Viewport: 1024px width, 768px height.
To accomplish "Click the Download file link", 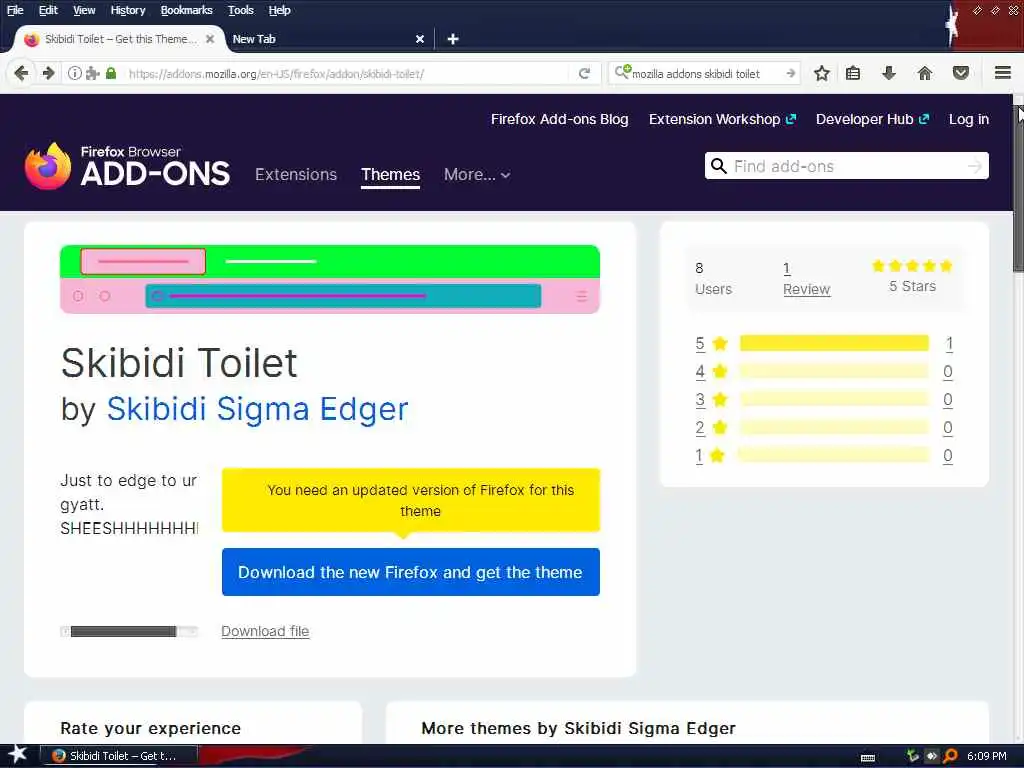I will 265,632.
